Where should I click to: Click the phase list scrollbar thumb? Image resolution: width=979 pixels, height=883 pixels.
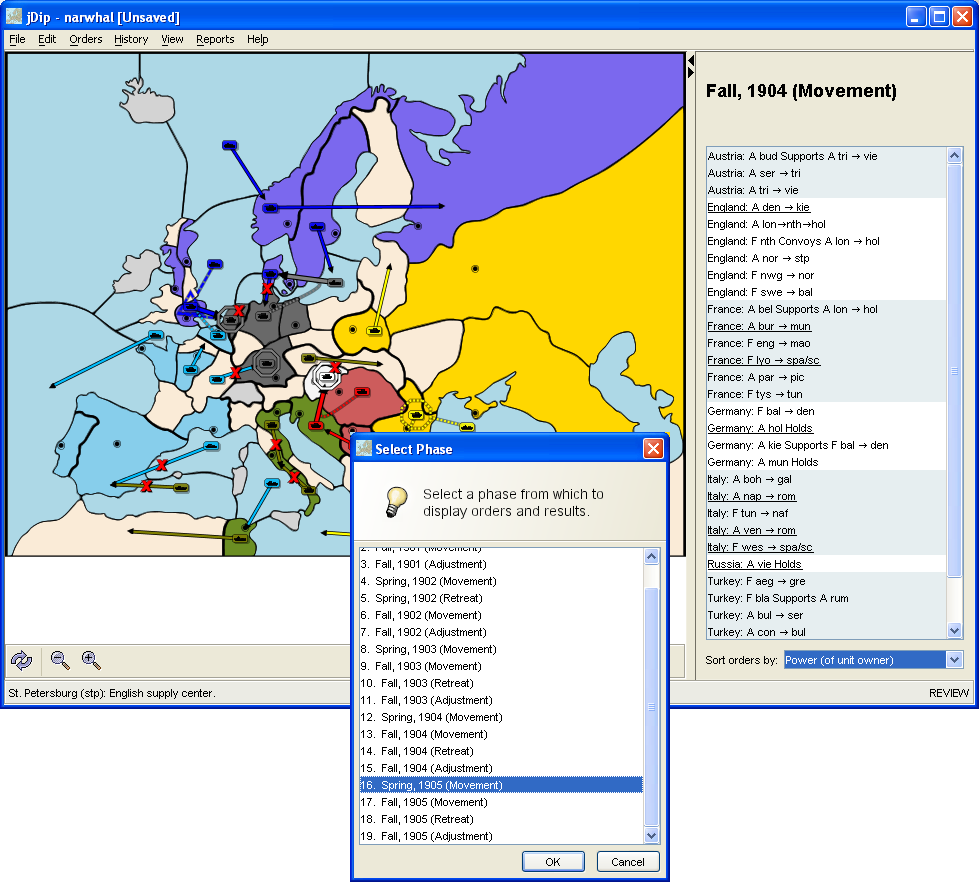[x=651, y=707]
